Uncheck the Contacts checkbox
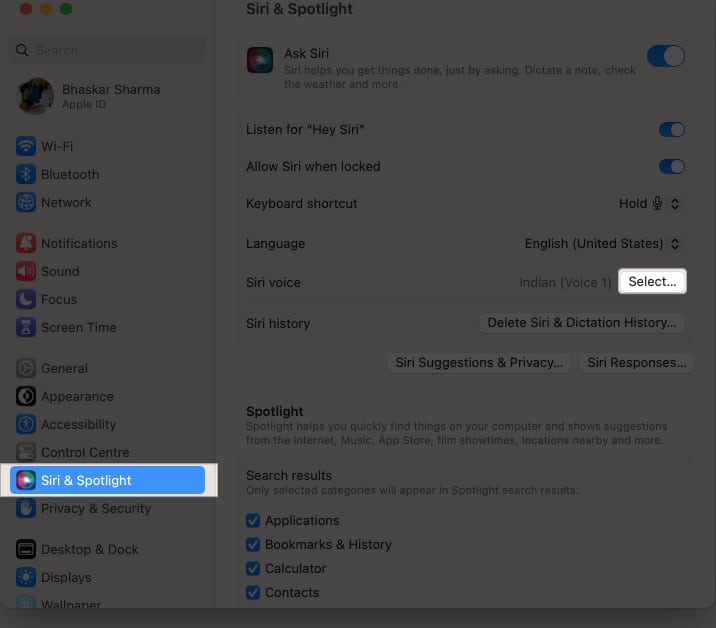The width and height of the screenshot is (716, 628). pos(253,592)
